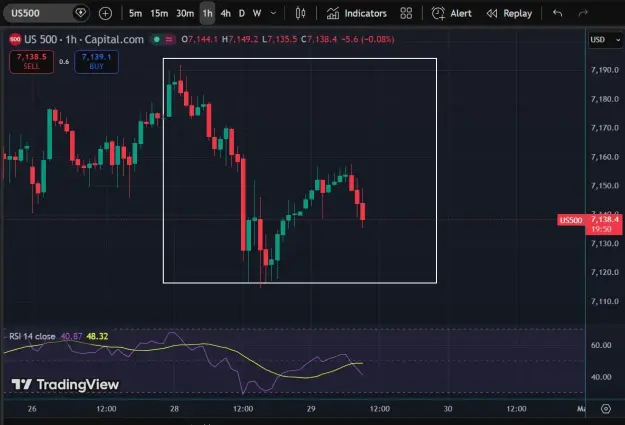
Task: Switch to the 4h timeframe
Action: (226, 14)
